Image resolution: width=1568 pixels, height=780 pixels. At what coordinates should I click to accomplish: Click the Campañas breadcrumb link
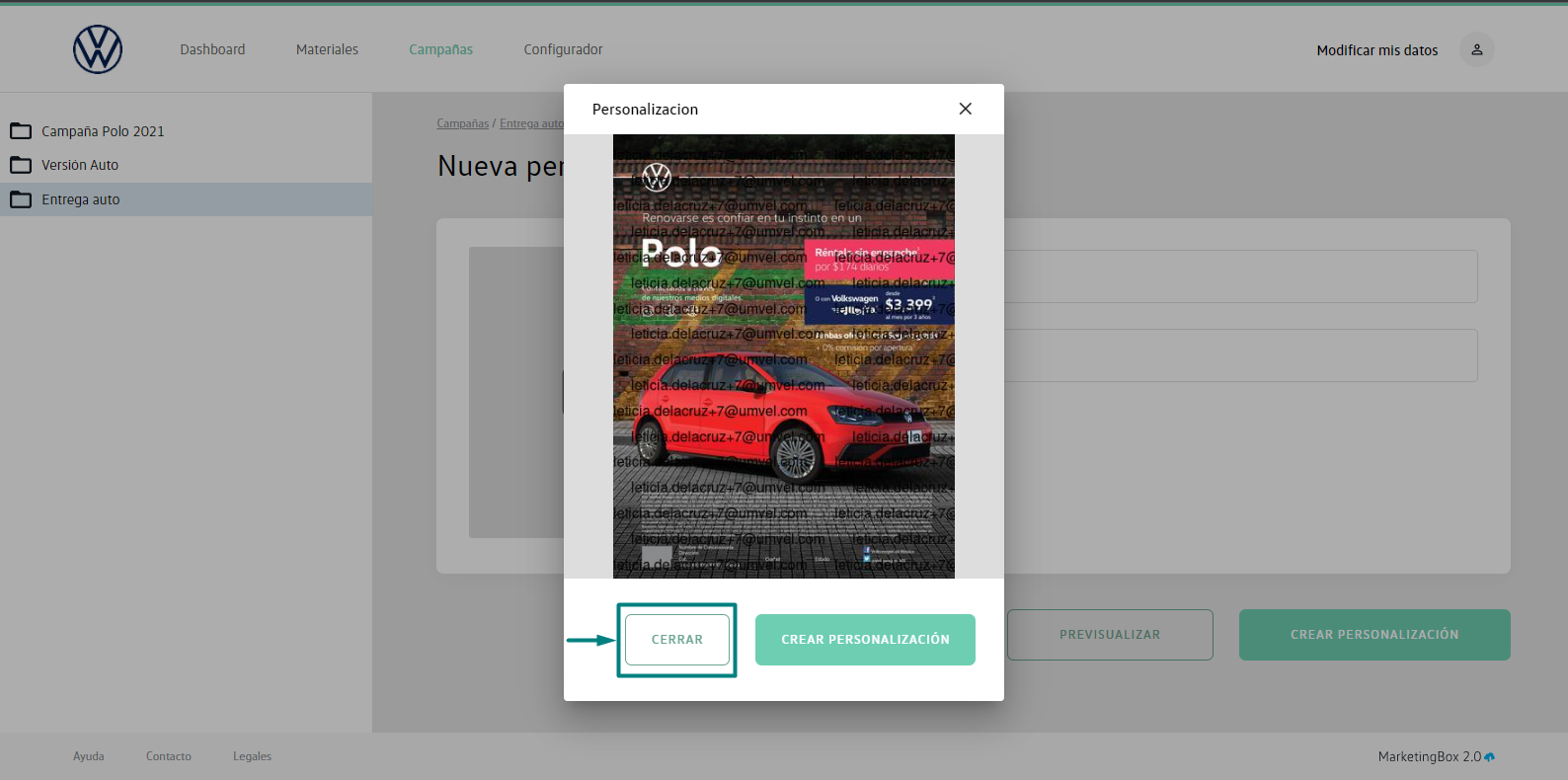pyautogui.click(x=463, y=123)
